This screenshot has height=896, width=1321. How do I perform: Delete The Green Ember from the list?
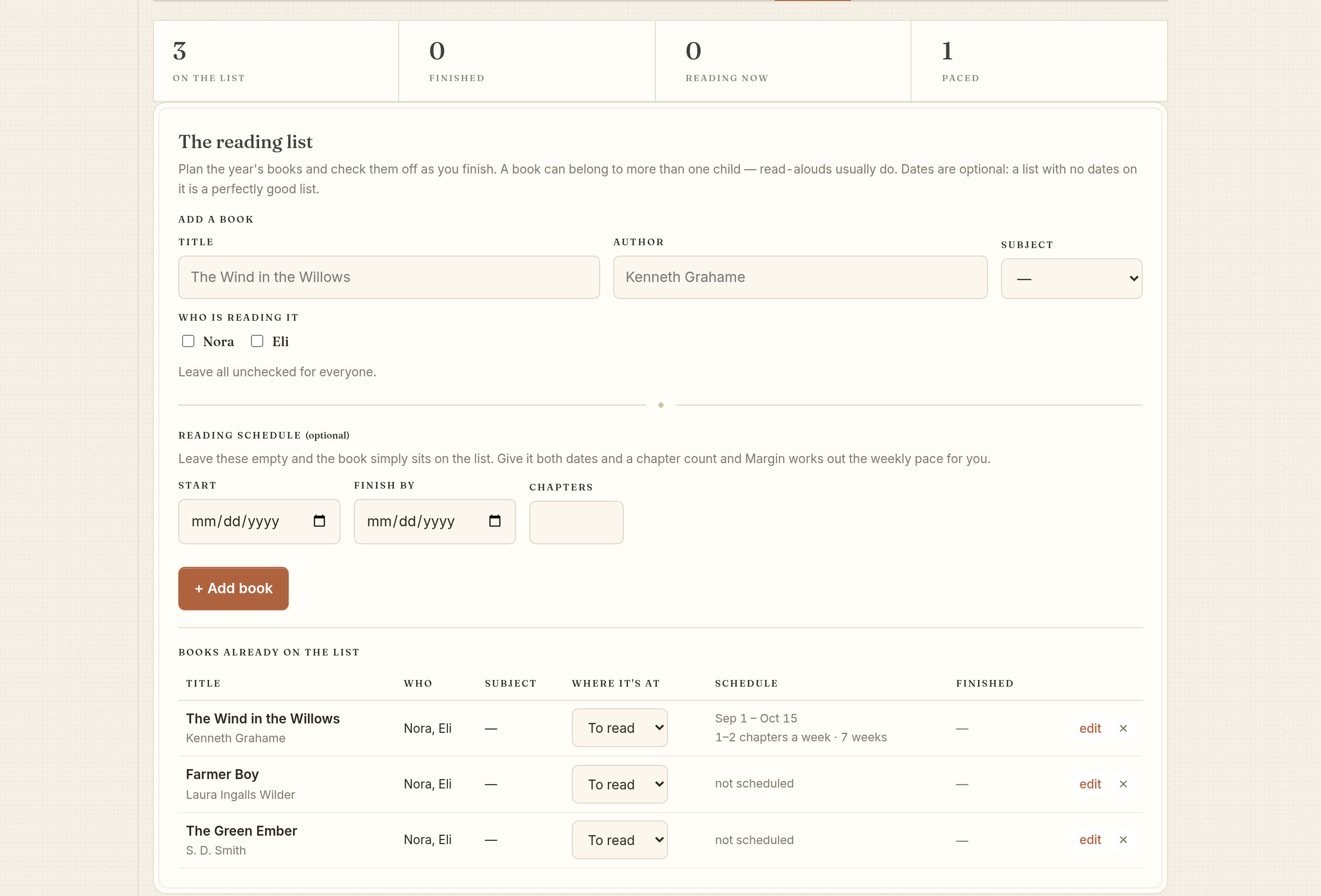1123,840
